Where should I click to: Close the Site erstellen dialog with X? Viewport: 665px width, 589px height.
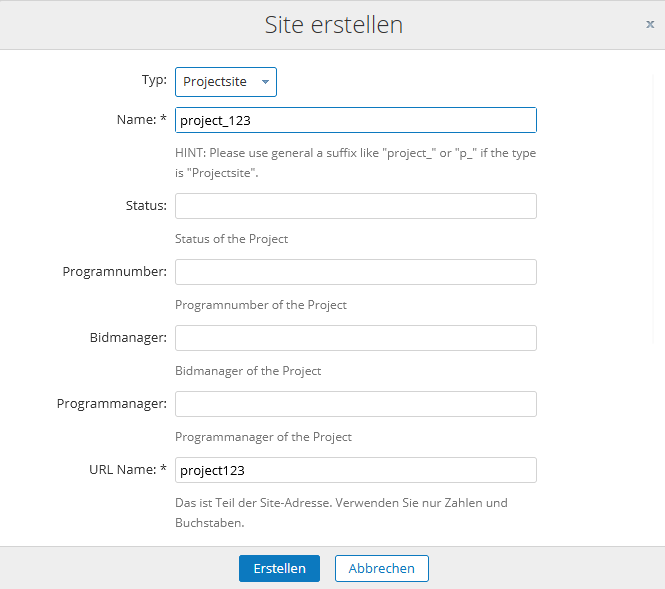(x=650, y=24)
